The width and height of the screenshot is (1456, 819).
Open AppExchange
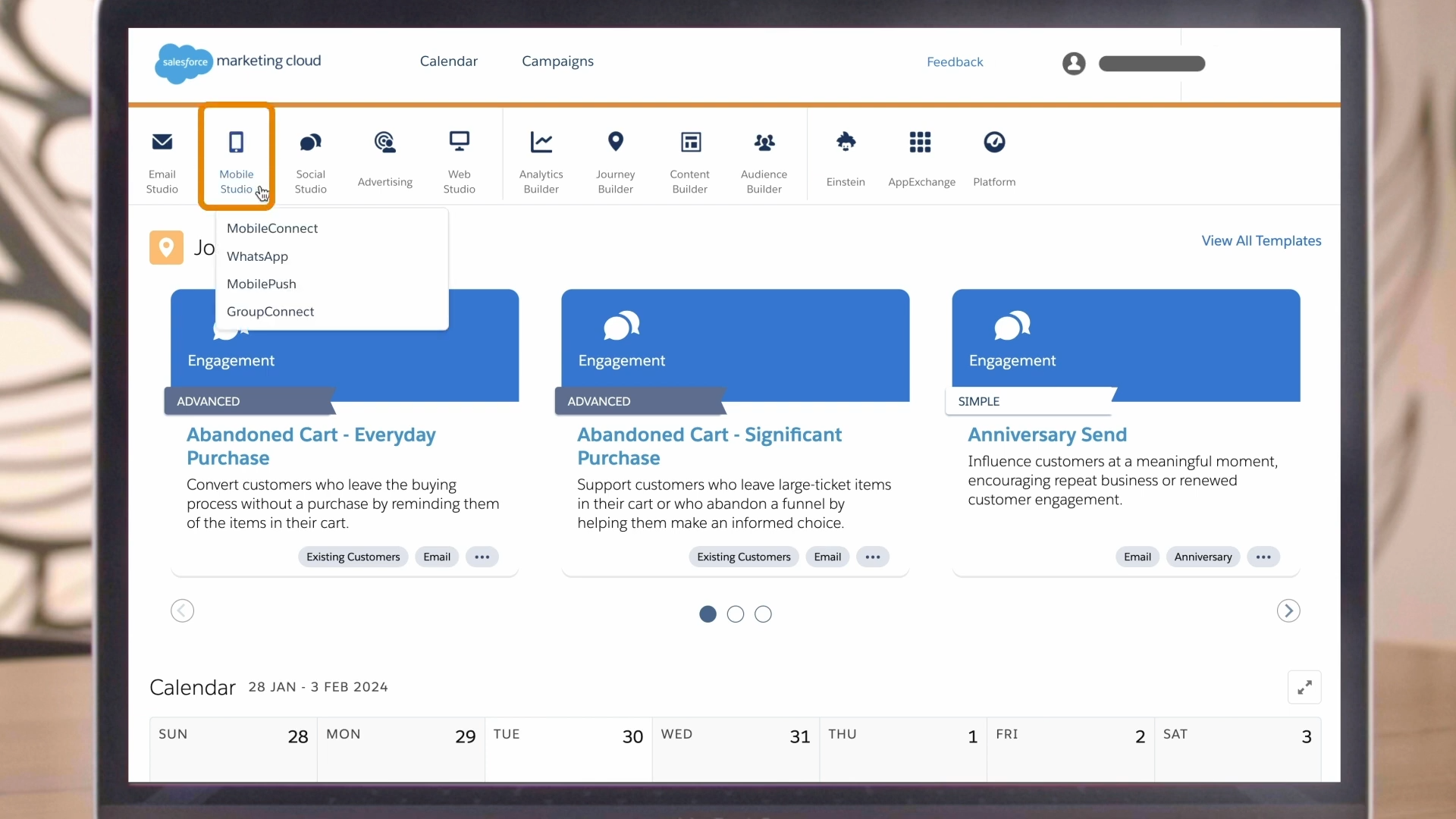point(921,158)
